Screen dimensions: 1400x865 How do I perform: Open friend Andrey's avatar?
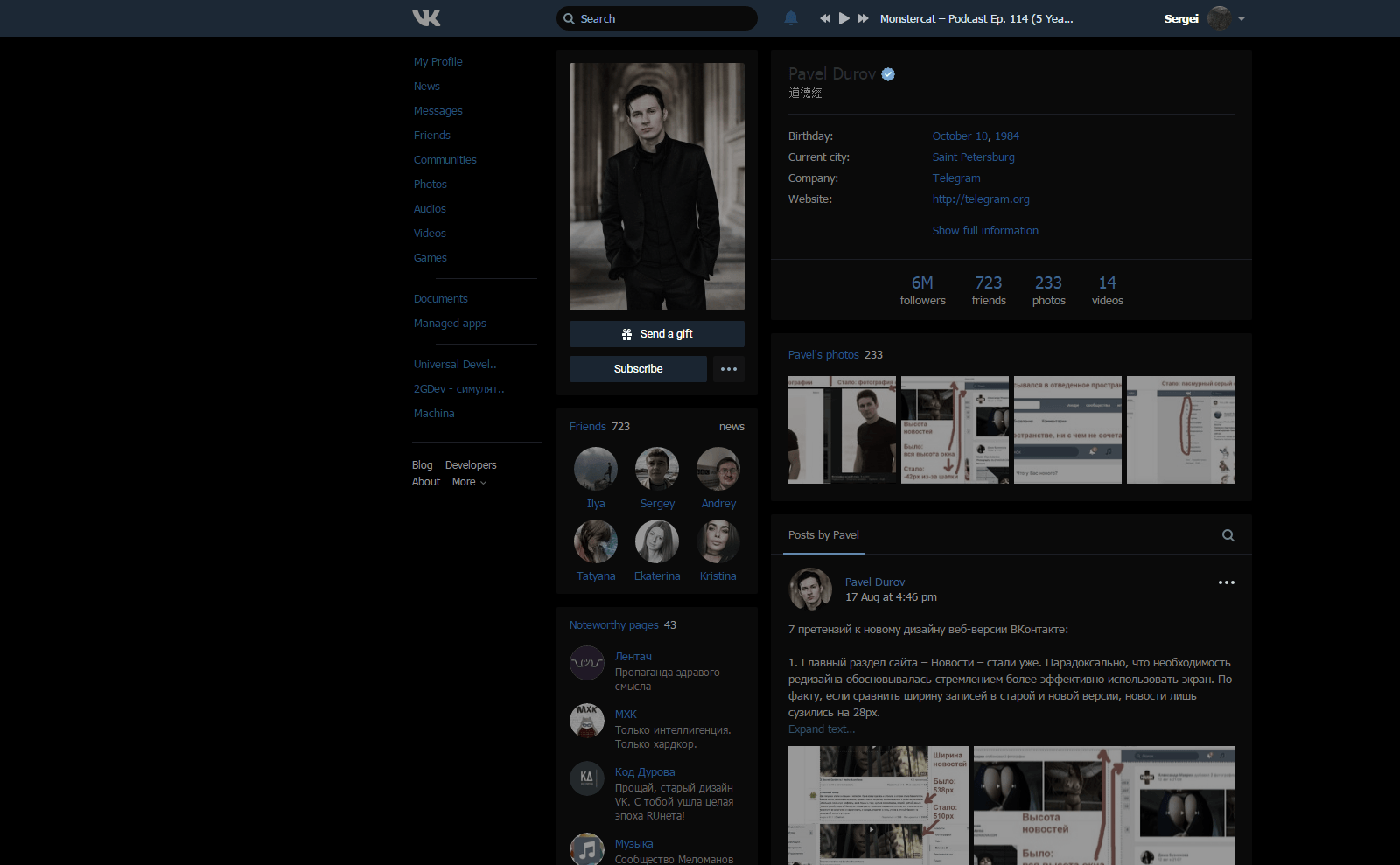[x=718, y=469]
